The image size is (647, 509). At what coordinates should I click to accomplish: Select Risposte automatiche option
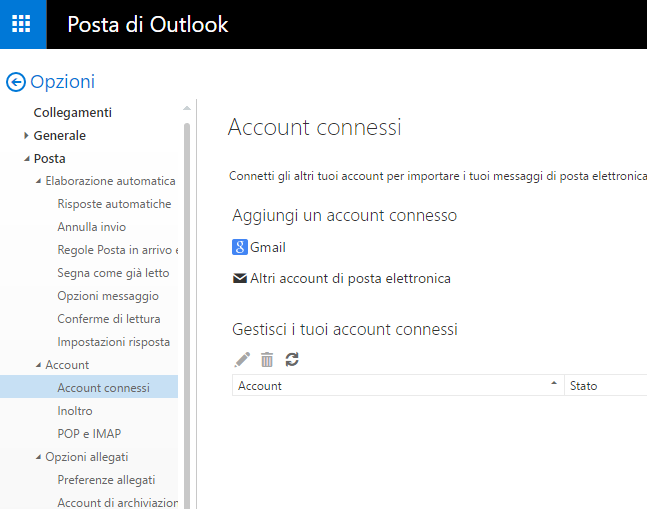pos(114,204)
